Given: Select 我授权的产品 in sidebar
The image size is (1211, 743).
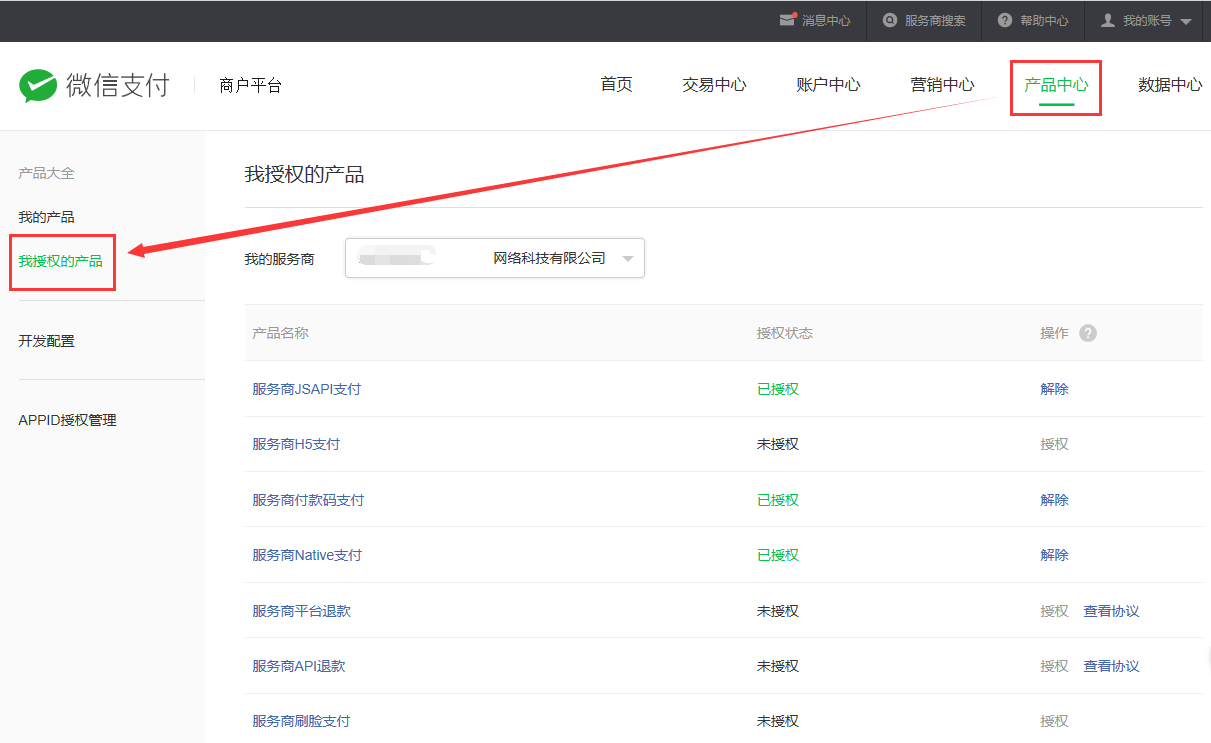Looking at the screenshot, I should [x=60, y=261].
